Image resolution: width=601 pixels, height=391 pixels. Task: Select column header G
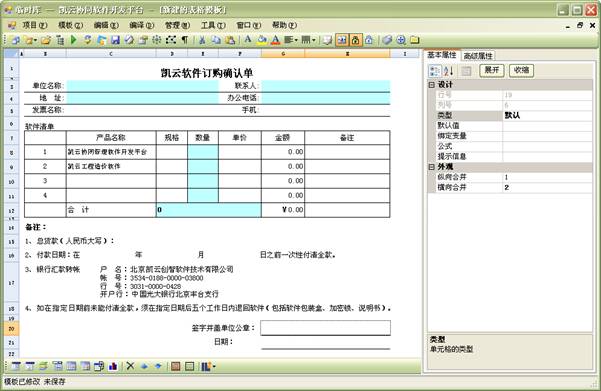tap(283, 54)
